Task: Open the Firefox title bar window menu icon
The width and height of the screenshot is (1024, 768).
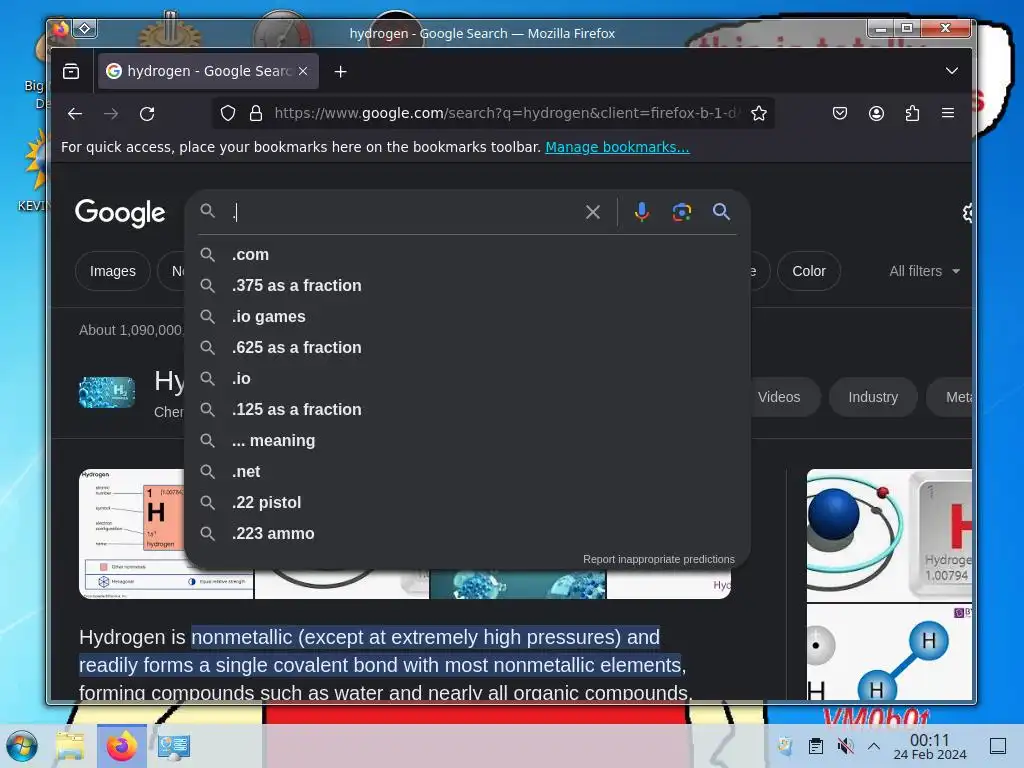Action: [x=60, y=29]
